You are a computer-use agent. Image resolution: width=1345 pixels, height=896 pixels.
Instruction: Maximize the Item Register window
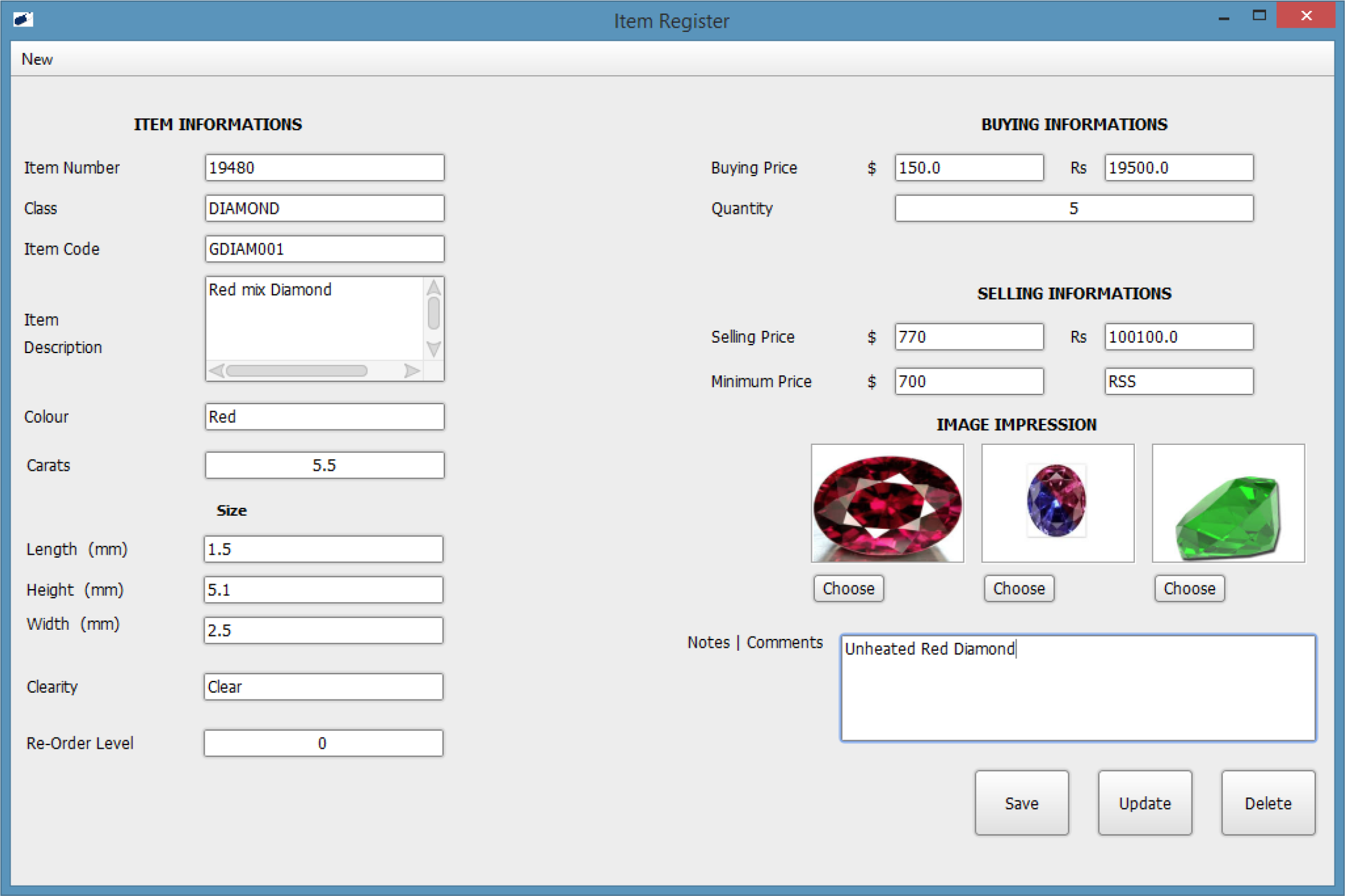[x=1259, y=16]
